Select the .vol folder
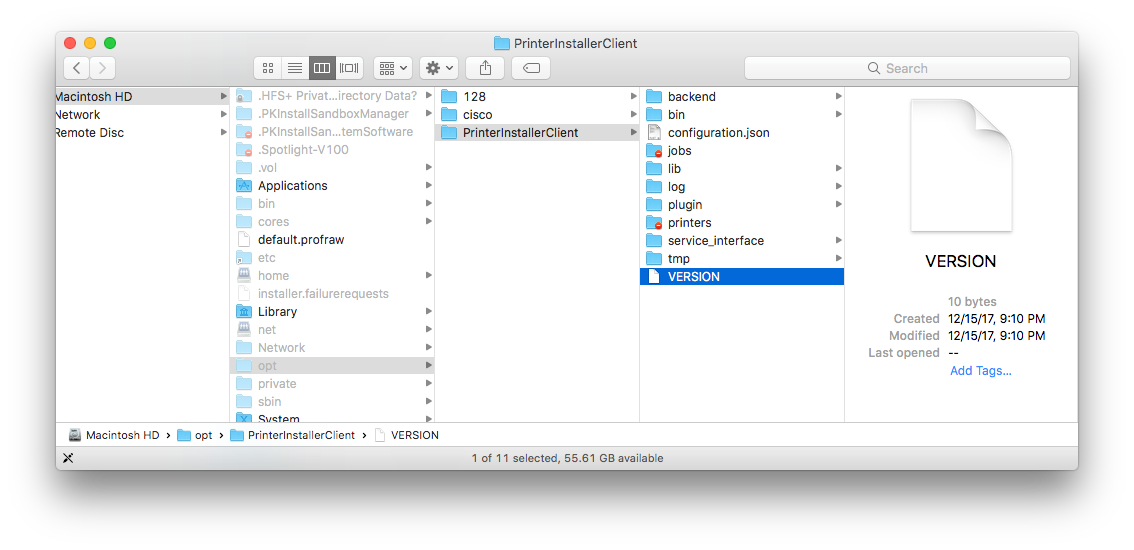 (332, 167)
